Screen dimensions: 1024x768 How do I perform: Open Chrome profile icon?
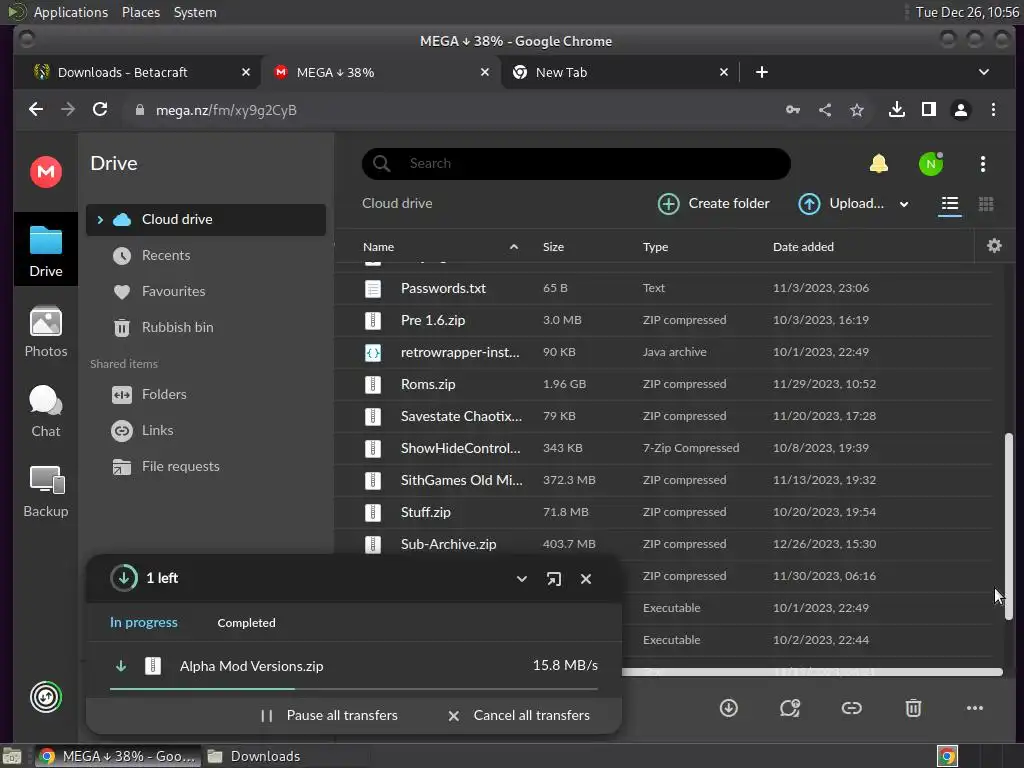[961, 110]
